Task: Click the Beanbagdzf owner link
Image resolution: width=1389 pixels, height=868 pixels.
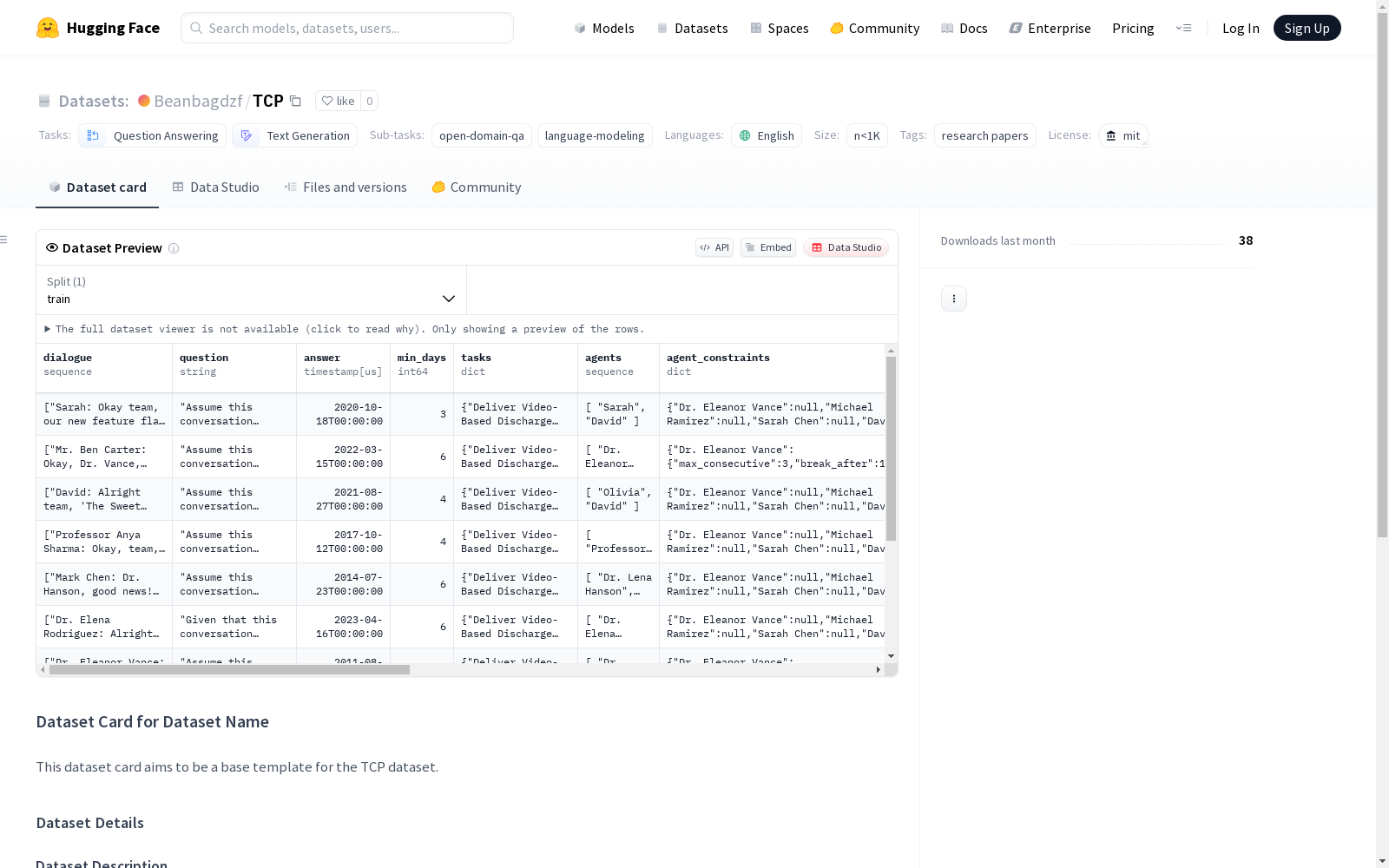Action: point(198,101)
